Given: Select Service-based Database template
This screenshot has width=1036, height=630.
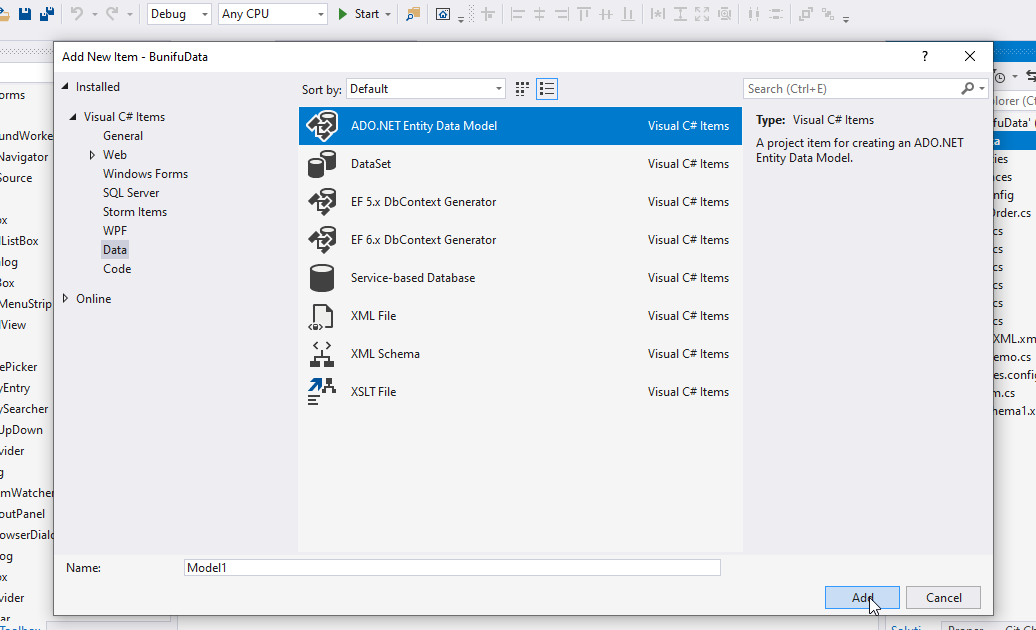Looking at the screenshot, I should point(520,277).
